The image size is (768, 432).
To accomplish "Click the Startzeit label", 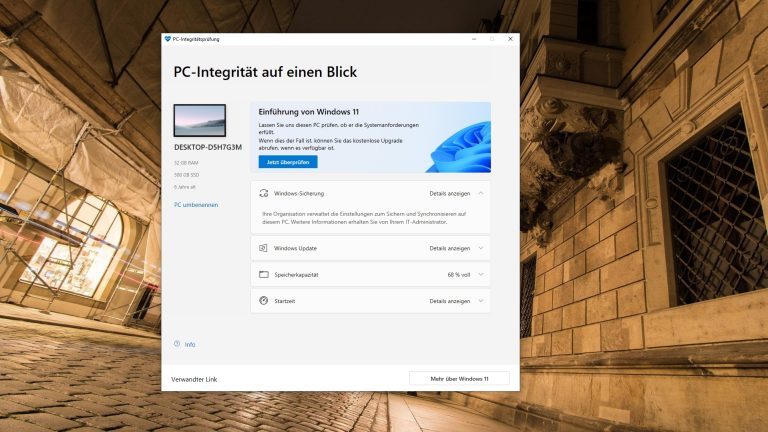I will (x=285, y=301).
